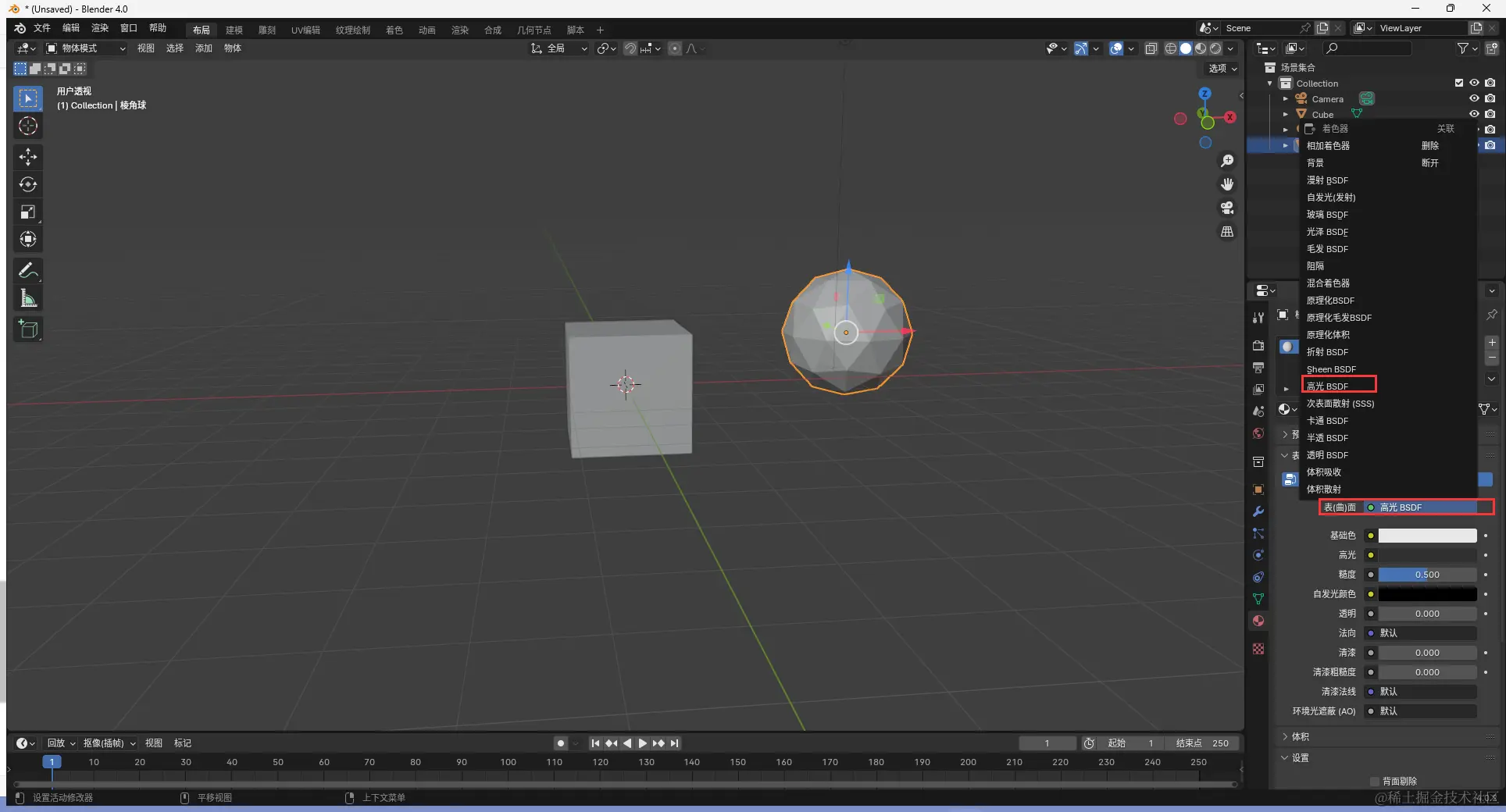1506x812 pixels.
Task: Choose the Annotate pencil tool
Action: (28, 271)
